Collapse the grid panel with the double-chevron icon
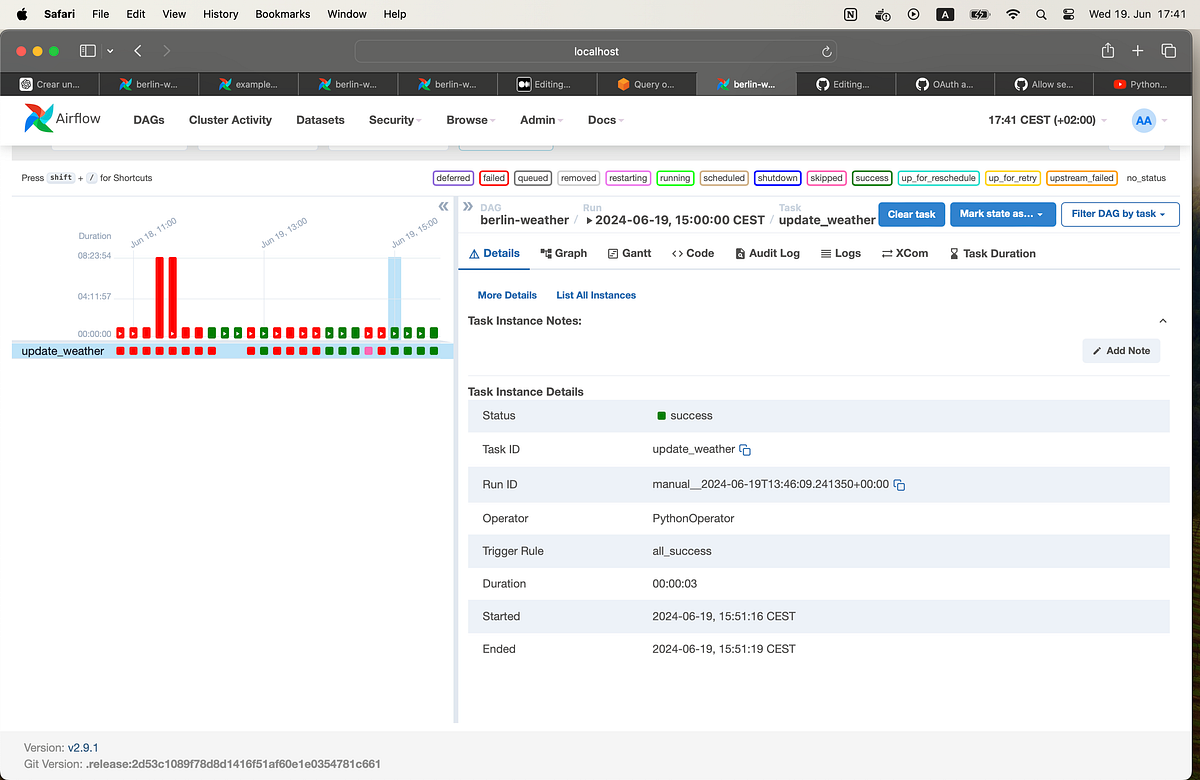This screenshot has width=1200, height=780. [443, 205]
